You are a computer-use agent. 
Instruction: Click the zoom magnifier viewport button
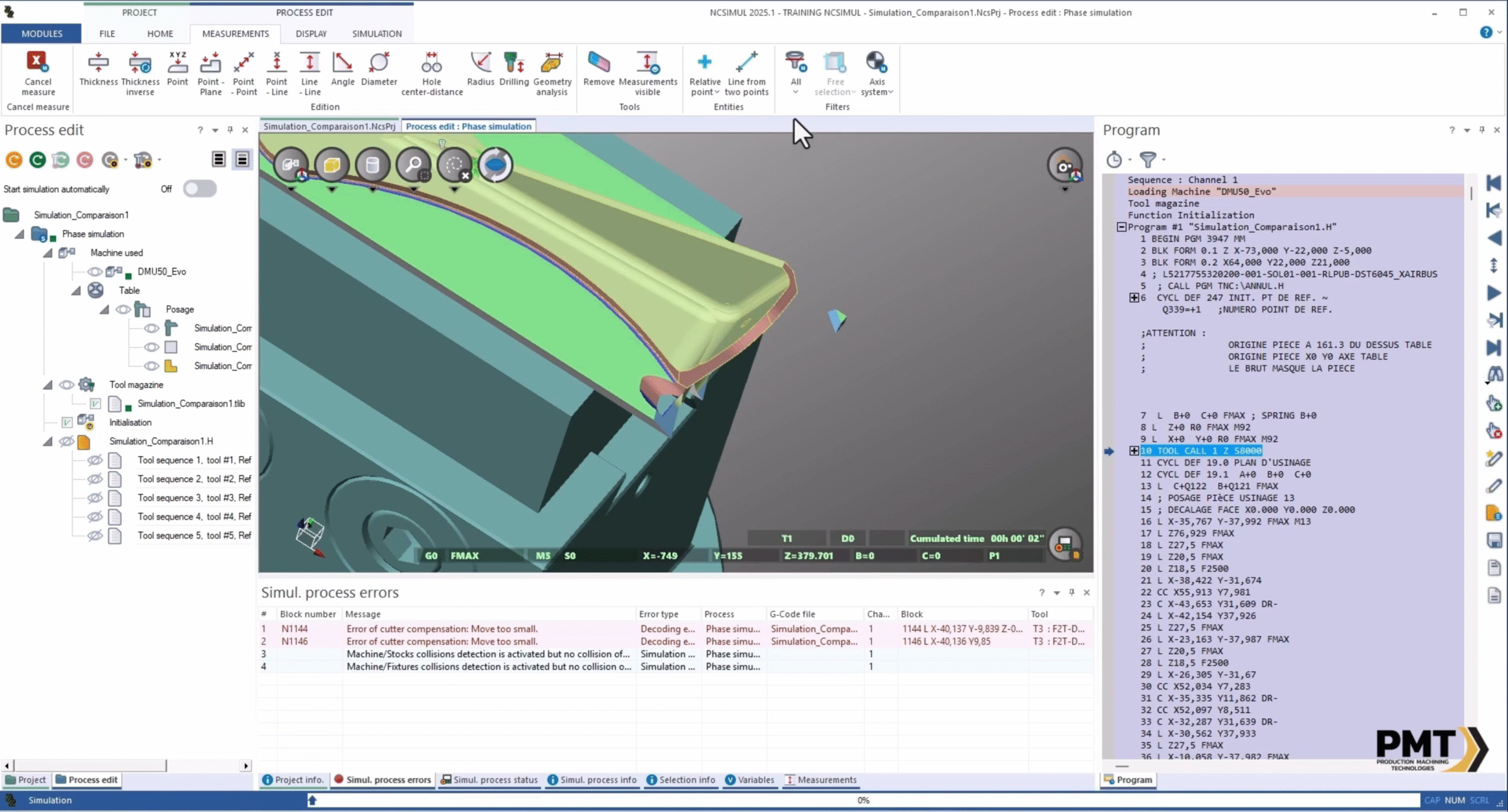point(414,165)
